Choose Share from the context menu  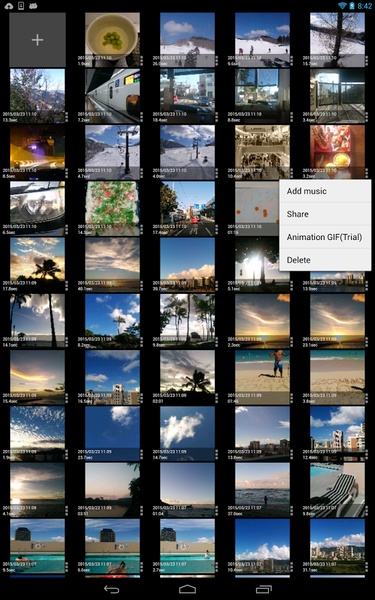tap(325, 214)
